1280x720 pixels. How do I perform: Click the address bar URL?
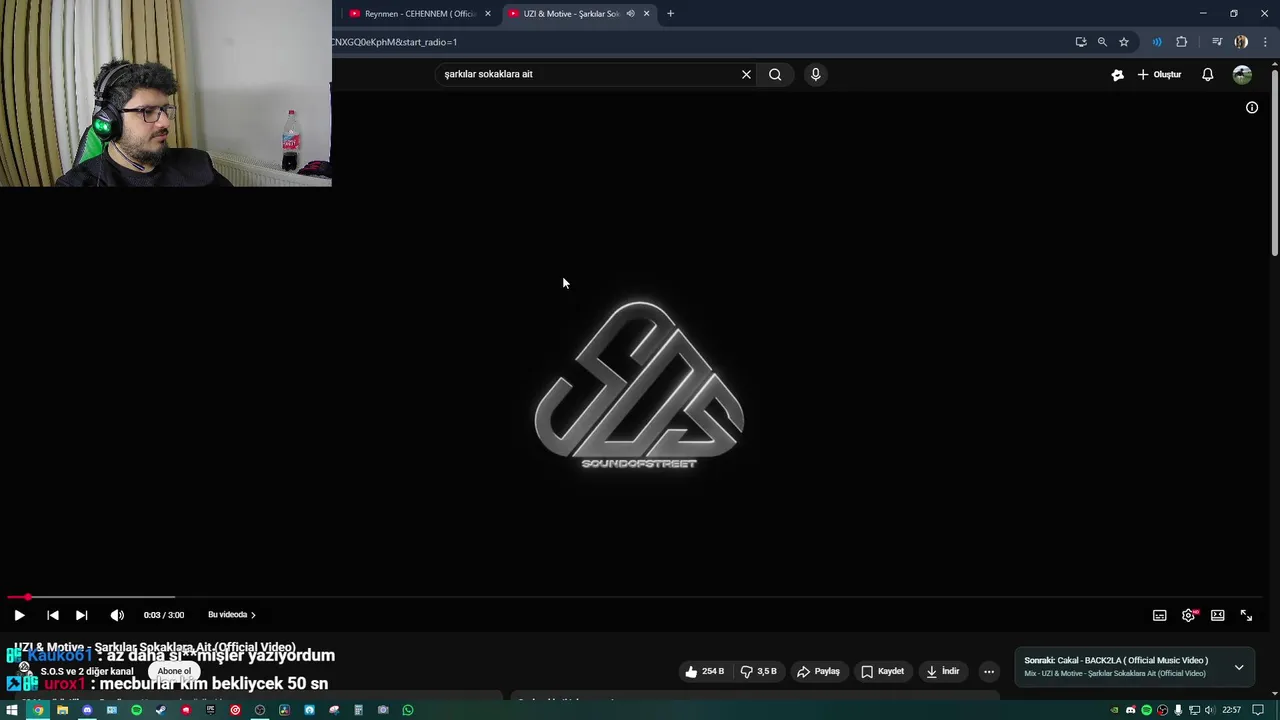pos(394,42)
